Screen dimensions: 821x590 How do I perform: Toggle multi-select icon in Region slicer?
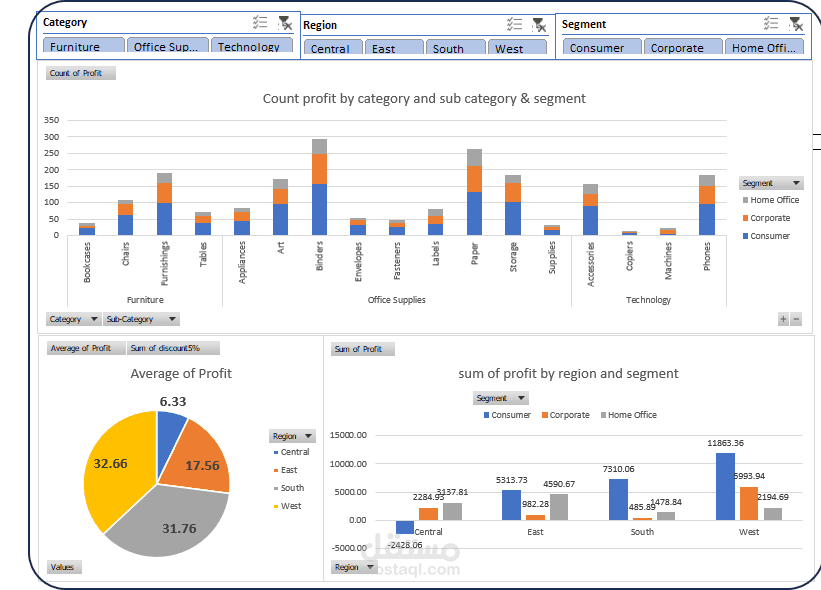click(515, 24)
